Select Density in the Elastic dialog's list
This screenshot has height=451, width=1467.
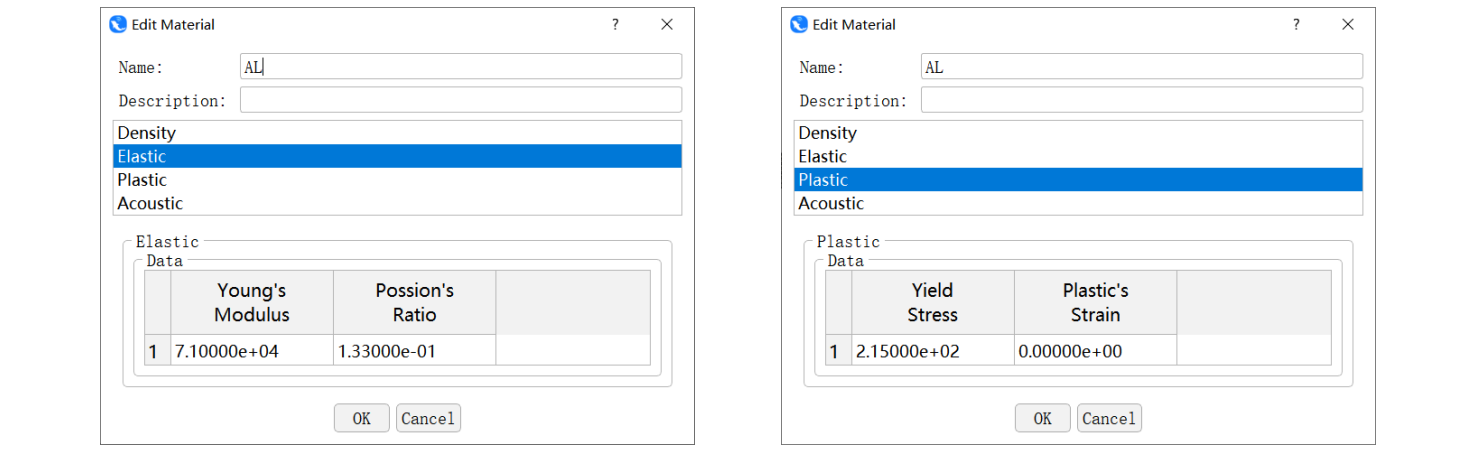(x=146, y=133)
